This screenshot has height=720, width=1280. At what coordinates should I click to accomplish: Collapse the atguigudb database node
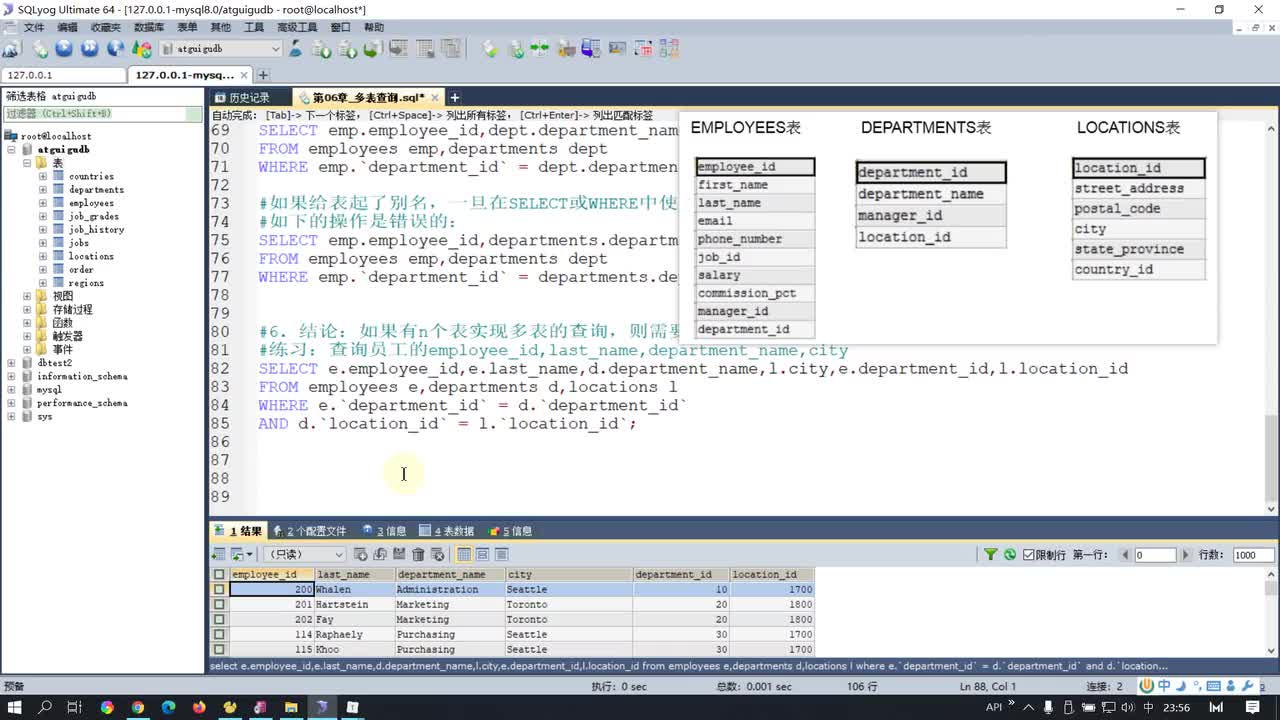[x=11, y=150]
